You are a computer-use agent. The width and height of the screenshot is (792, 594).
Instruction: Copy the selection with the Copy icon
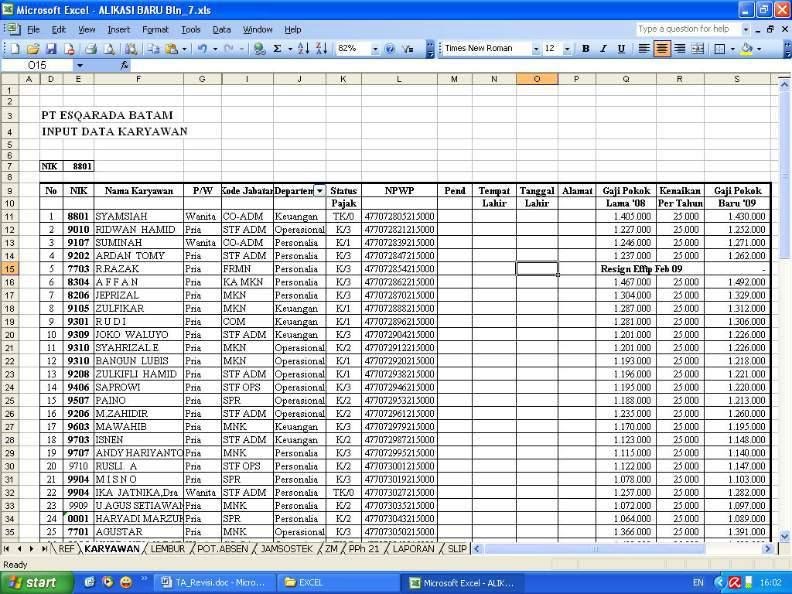(153, 48)
